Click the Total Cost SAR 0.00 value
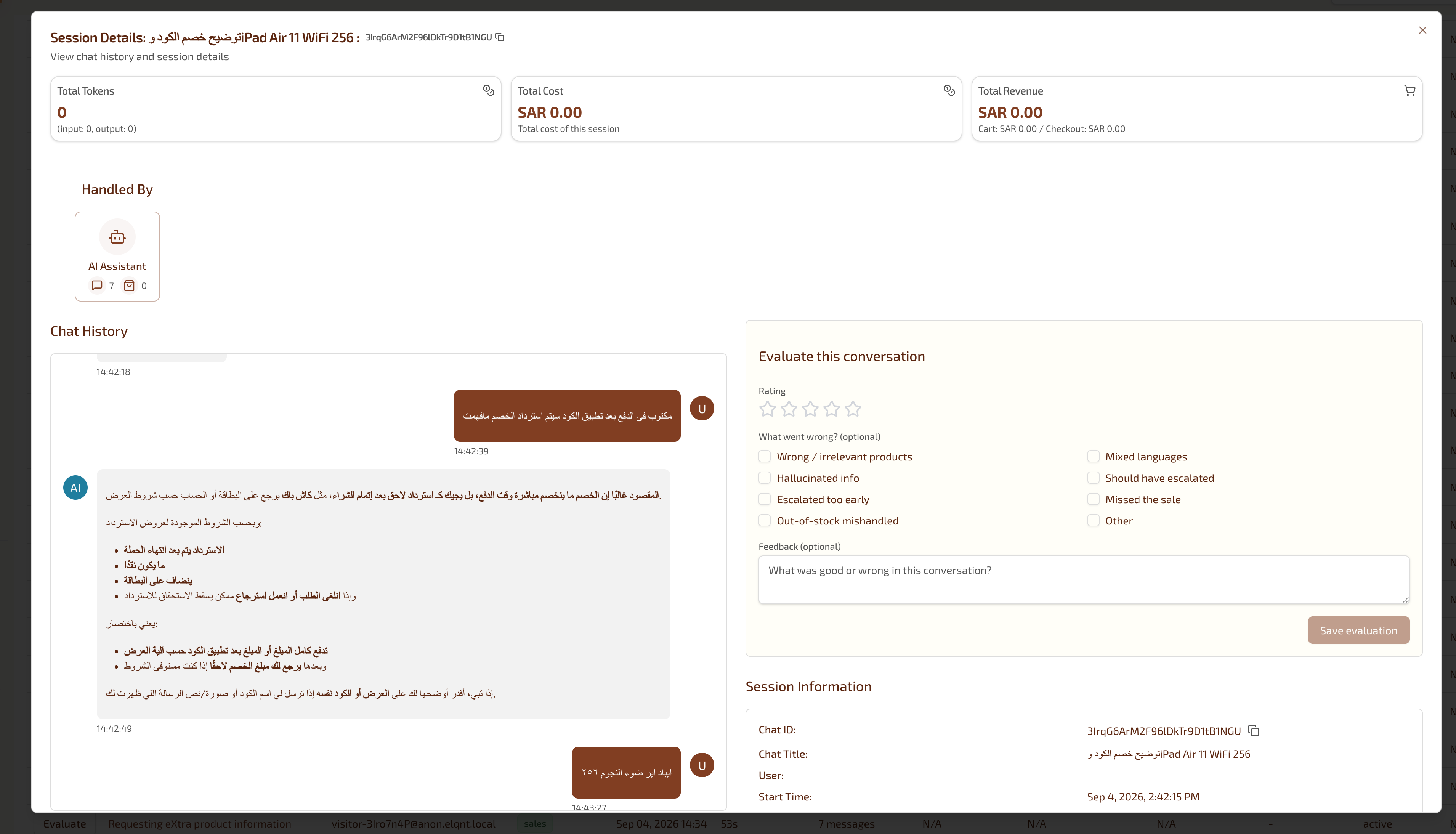The image size is (1456, 834). [x=550, y=113]
